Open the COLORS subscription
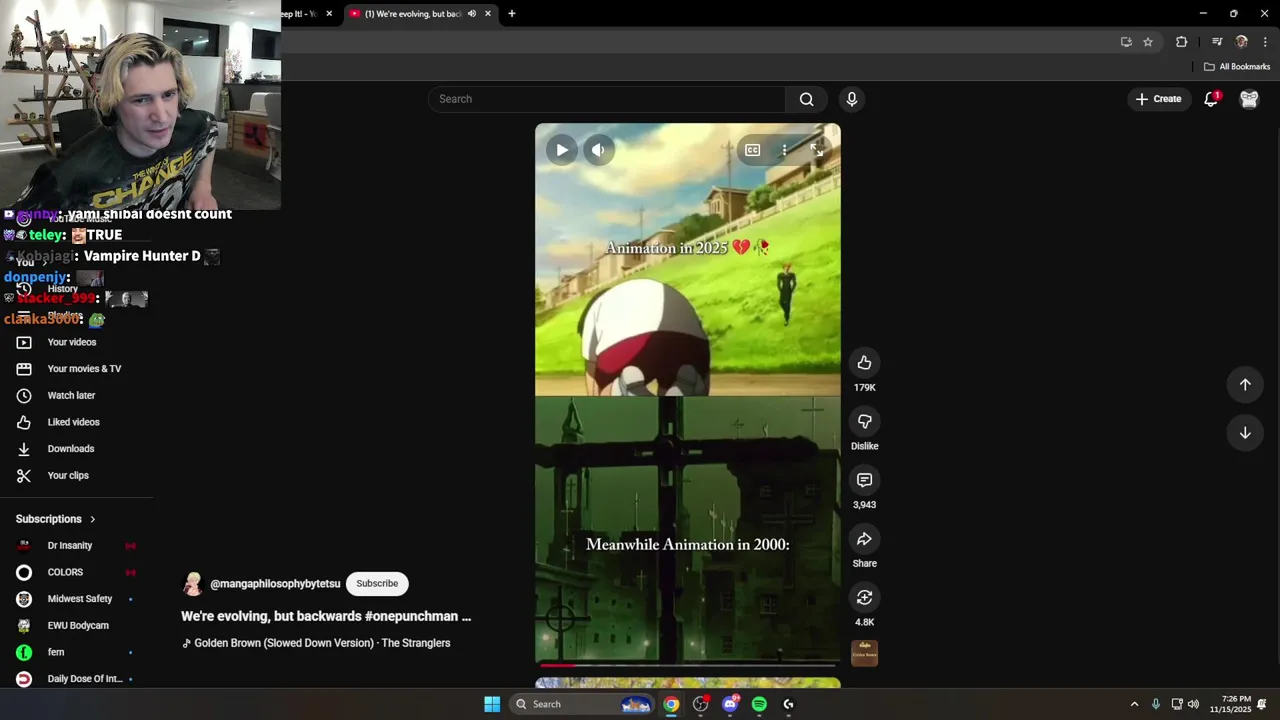Viewport: 1280px width, 720px height. [65, 572]
